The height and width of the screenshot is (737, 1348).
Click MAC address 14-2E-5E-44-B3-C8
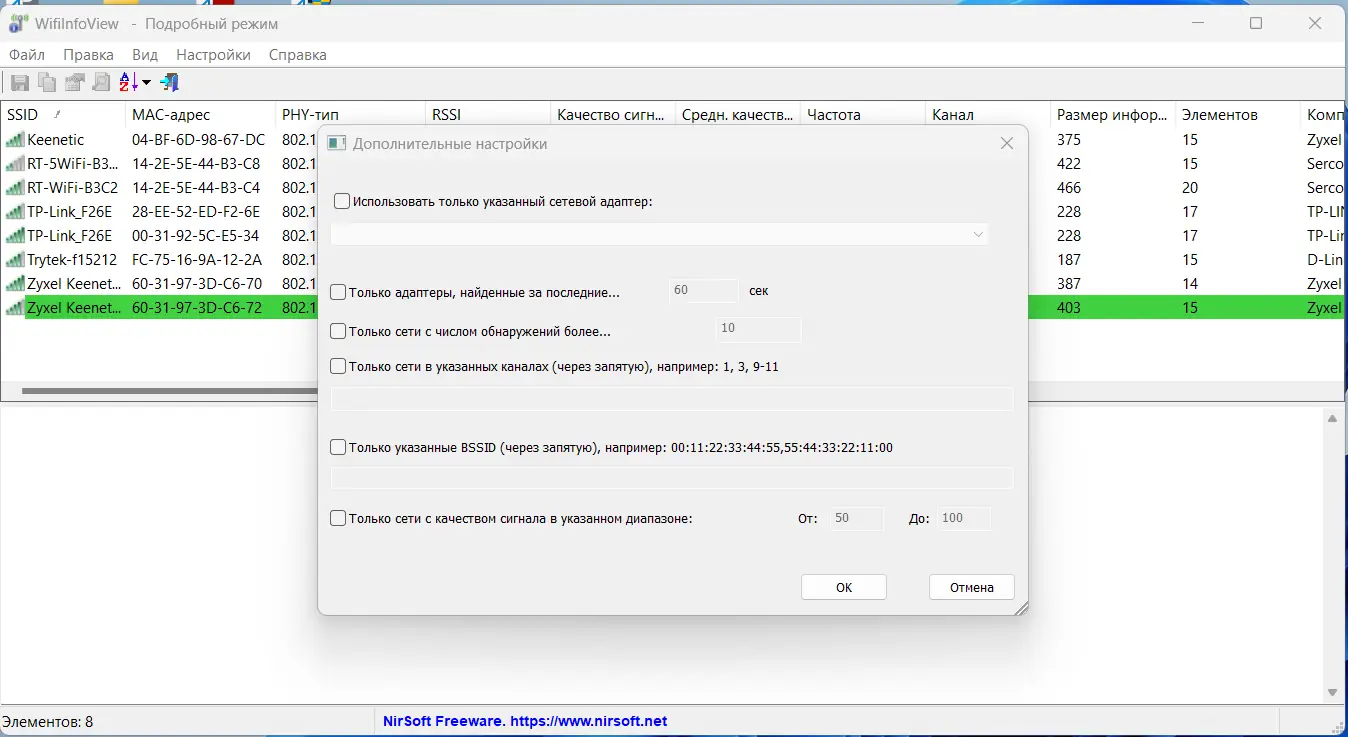[x=196, y=164]
